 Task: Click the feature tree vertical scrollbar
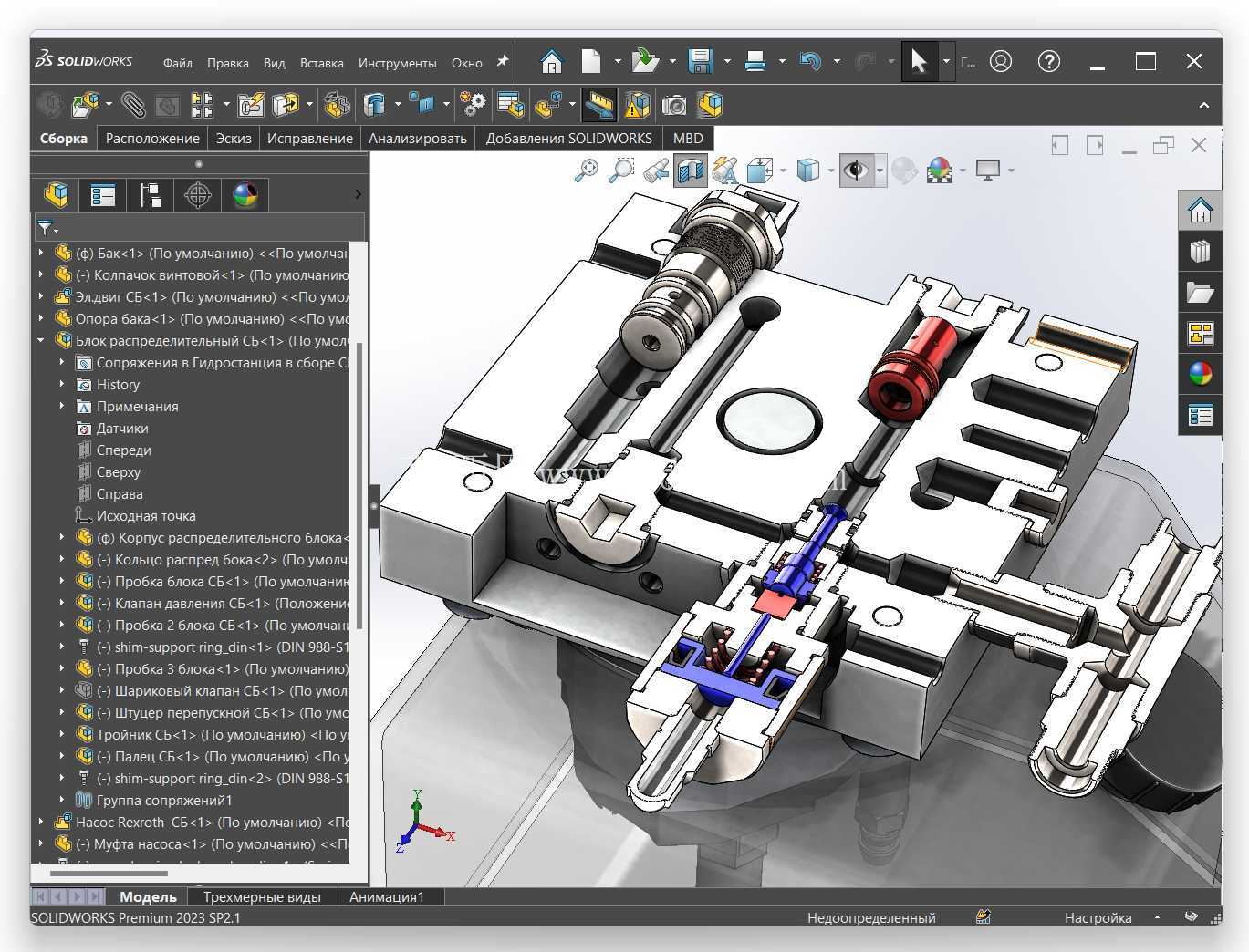(359, 485)
